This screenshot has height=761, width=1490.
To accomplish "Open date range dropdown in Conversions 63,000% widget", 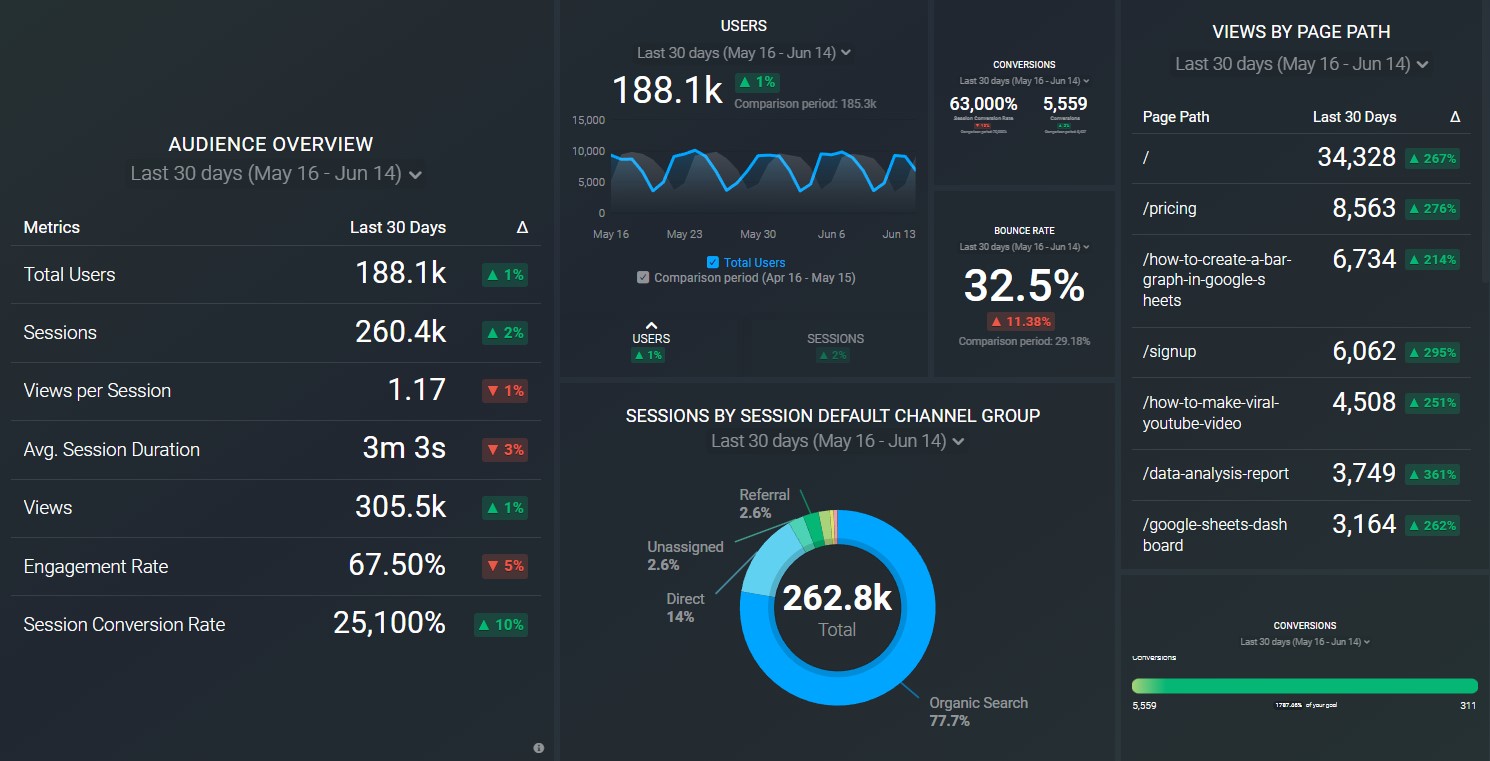I will click(x=1024, y=81).
